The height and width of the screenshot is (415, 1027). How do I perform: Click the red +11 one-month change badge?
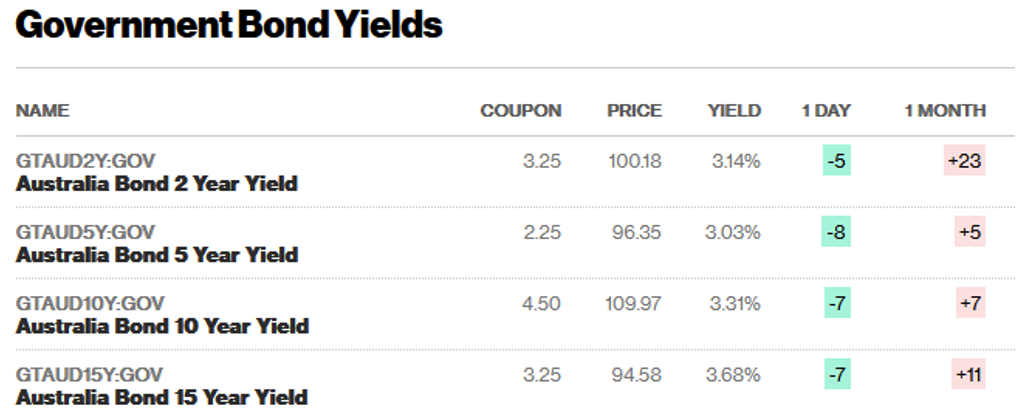(969, 374)
